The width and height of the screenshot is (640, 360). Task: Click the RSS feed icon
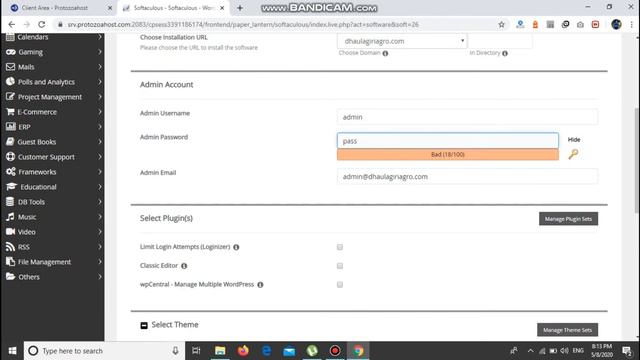(10, 247)
